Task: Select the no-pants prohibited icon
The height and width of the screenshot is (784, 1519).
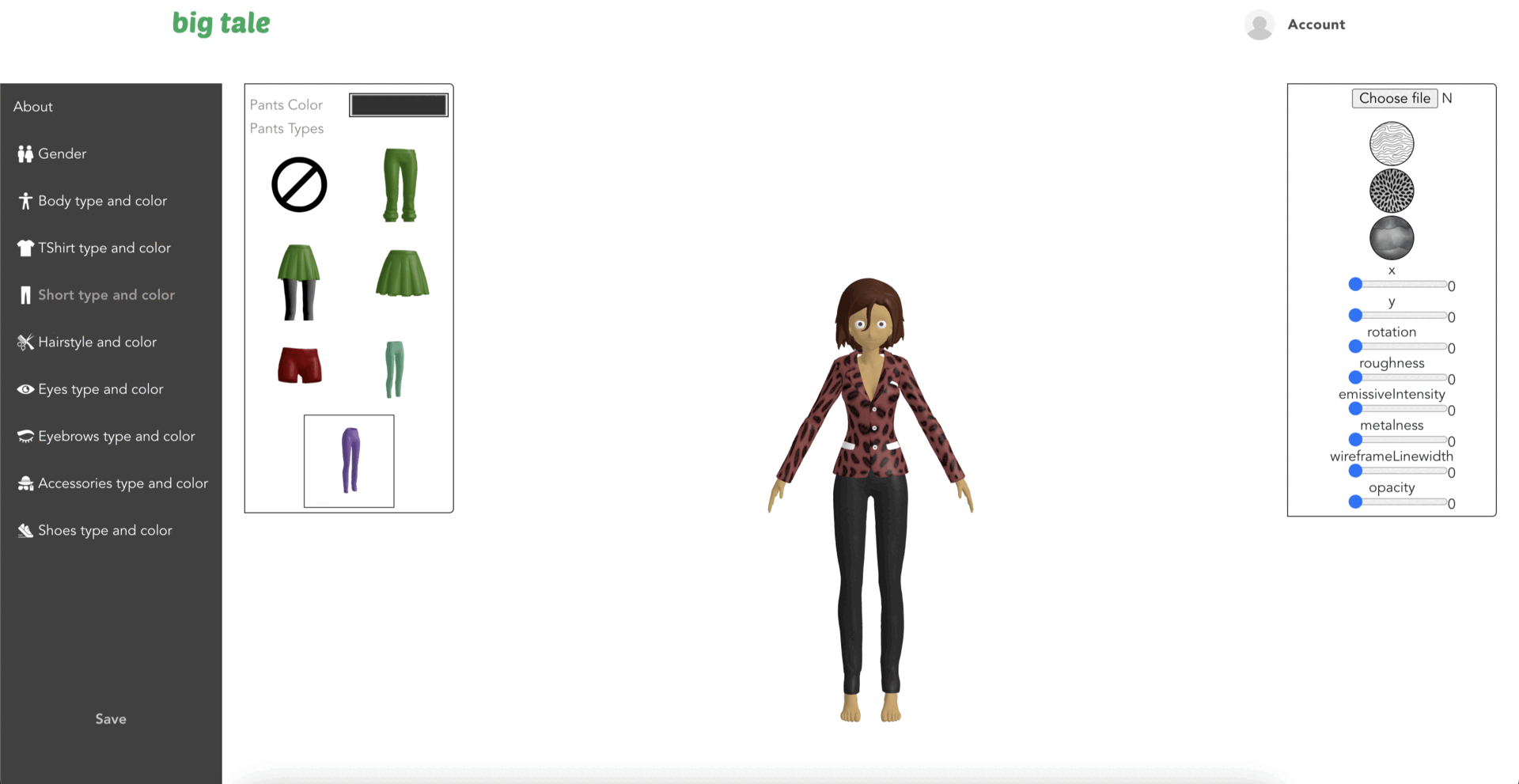Action: (299, 185)
